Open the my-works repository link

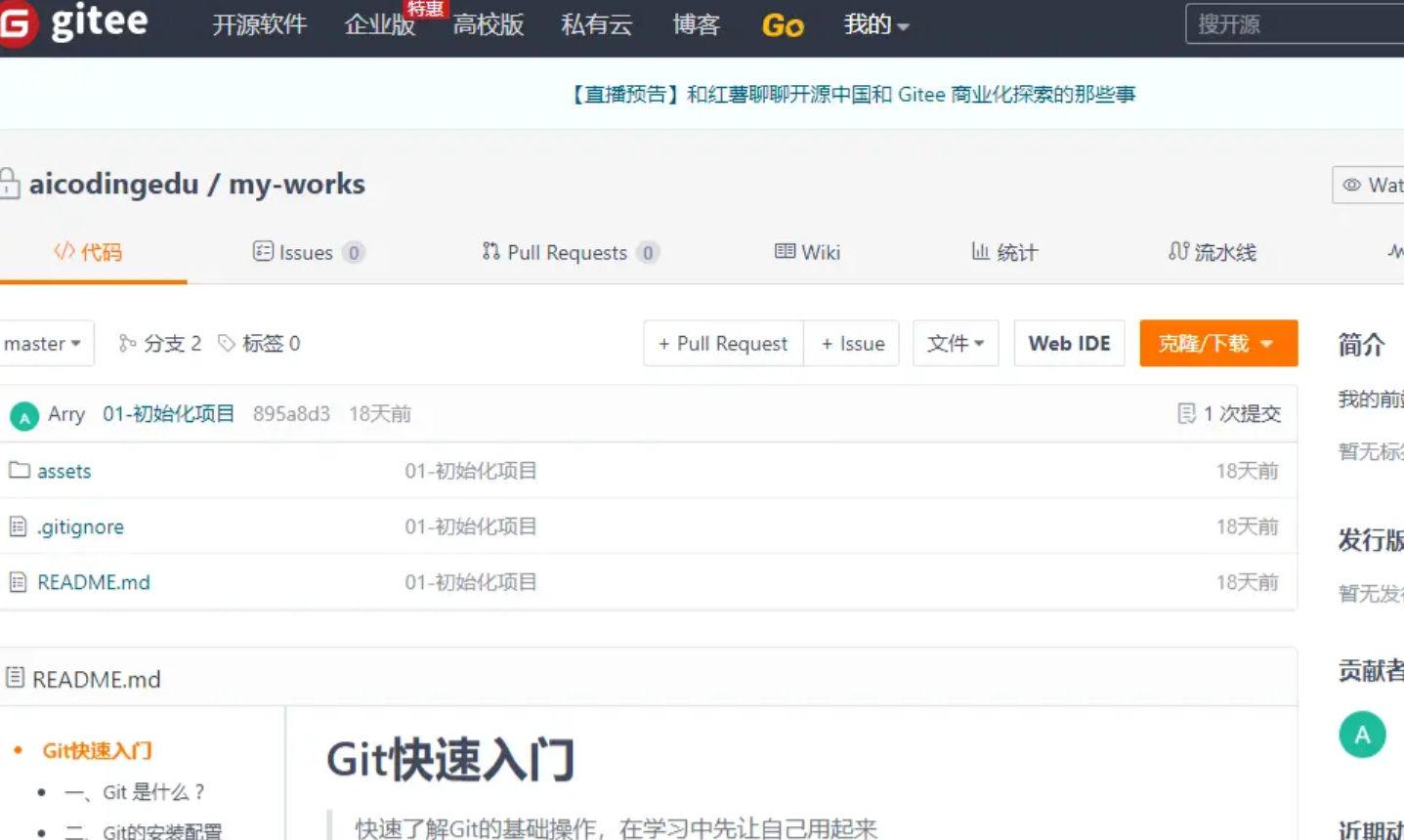point(297,185)
